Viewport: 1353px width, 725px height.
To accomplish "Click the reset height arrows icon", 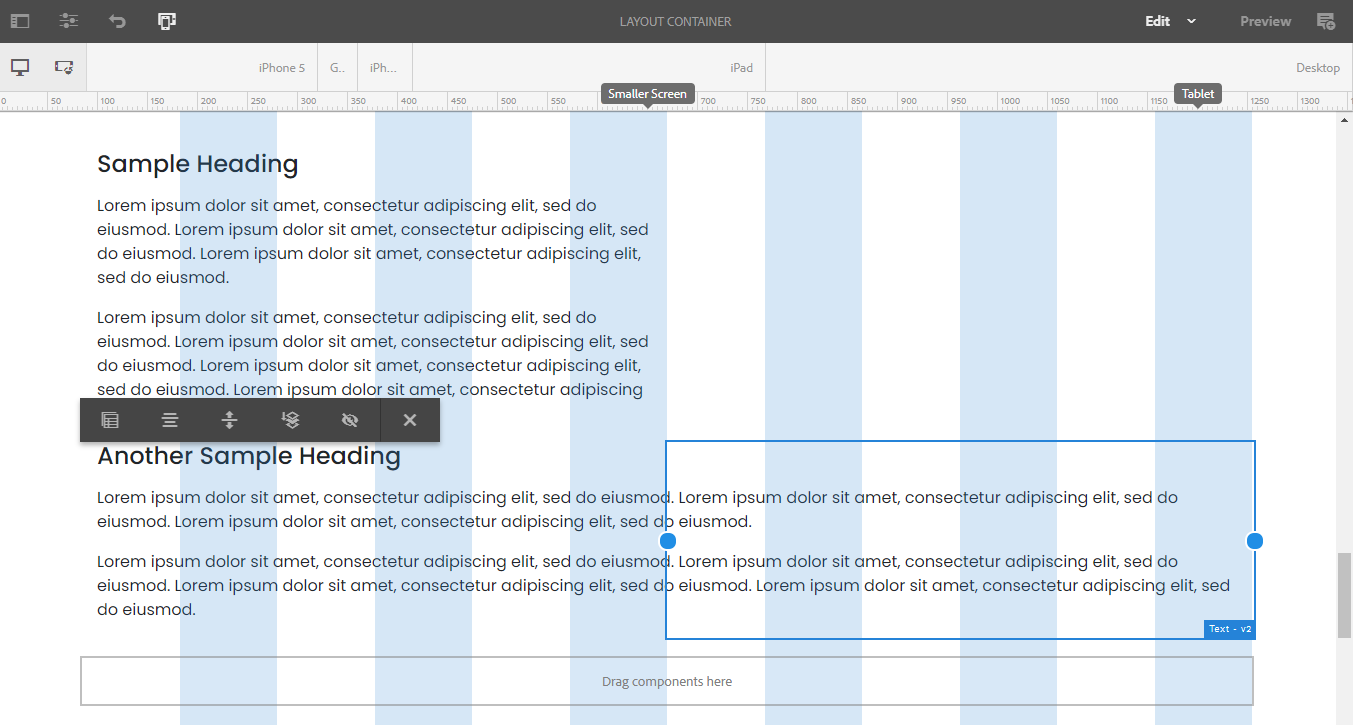I will coord(229,420).
